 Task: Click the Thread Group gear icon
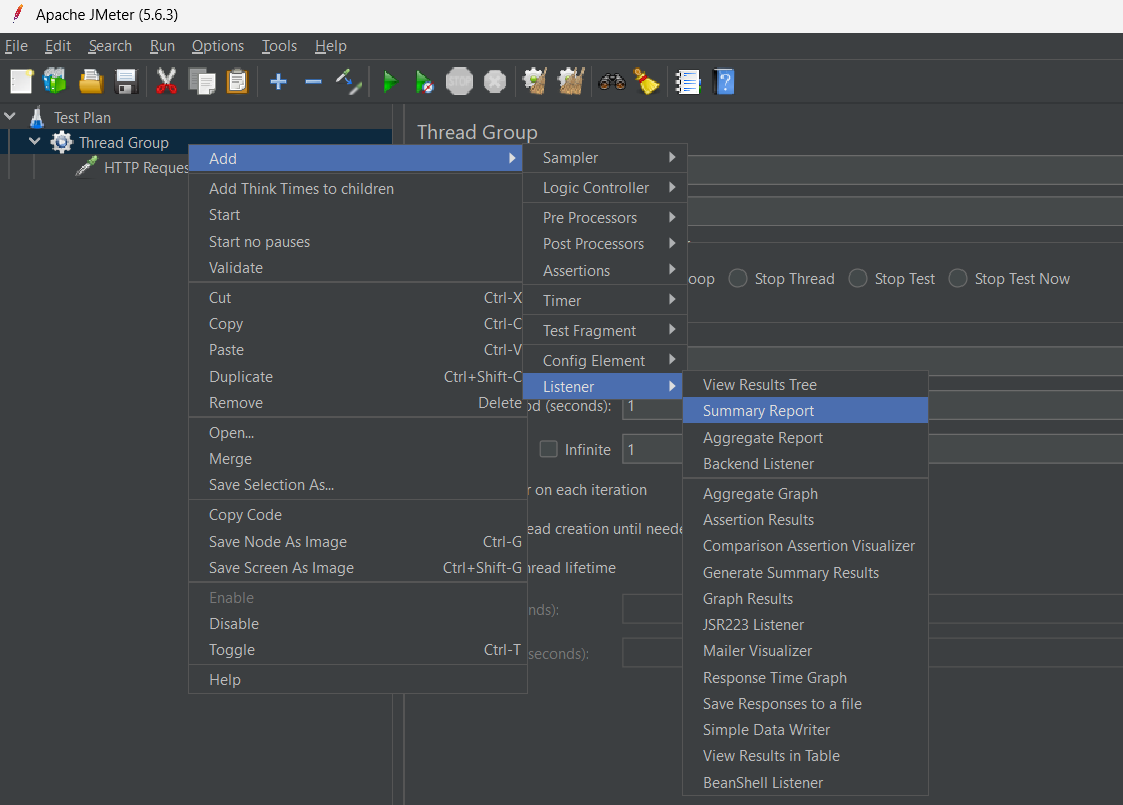(x=62, y=143)
